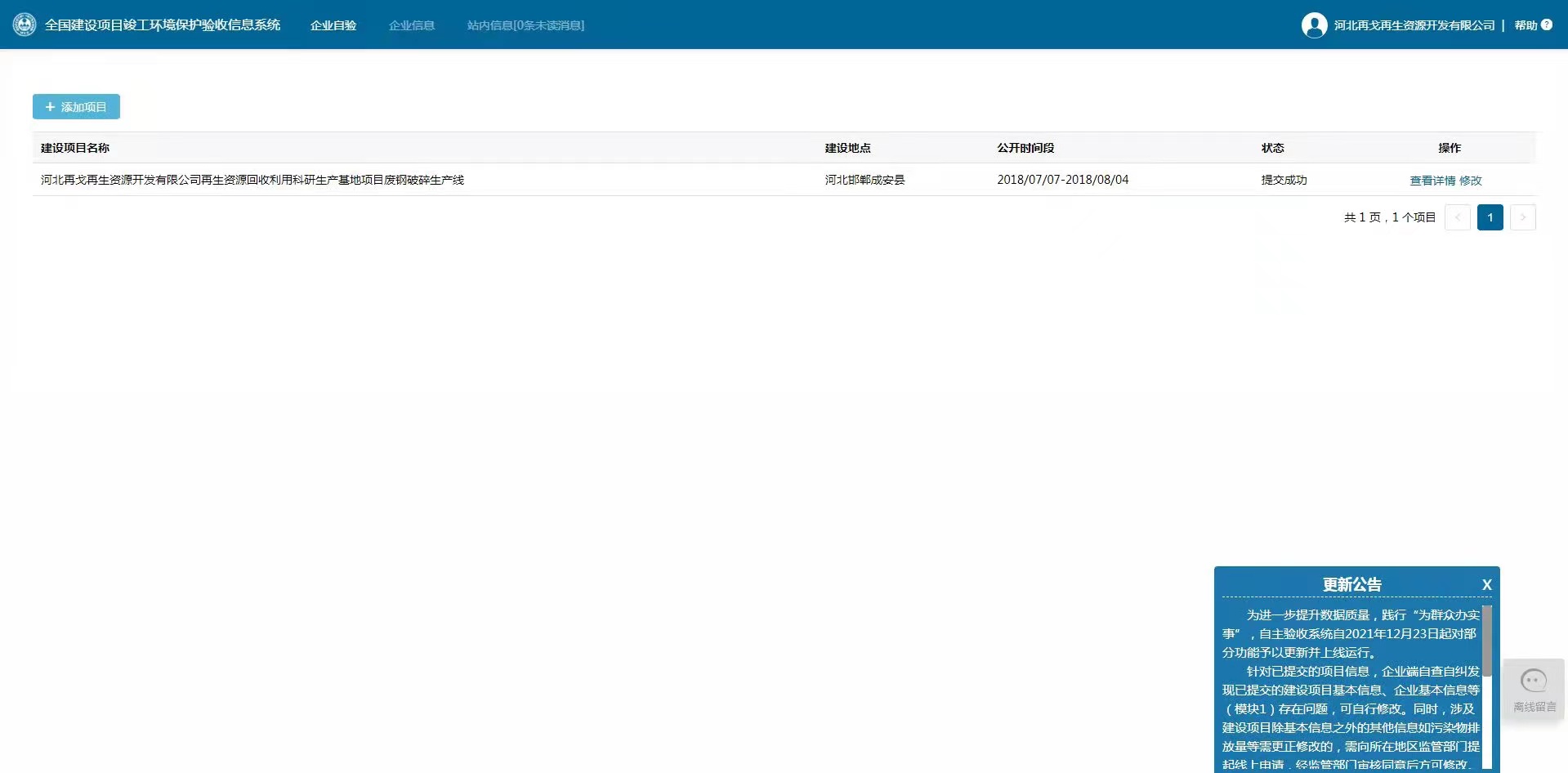Click the 建设项目名称 column header
Image resolution: width=1568 pixels, height=773 pixels.
(x=75, y=148)
